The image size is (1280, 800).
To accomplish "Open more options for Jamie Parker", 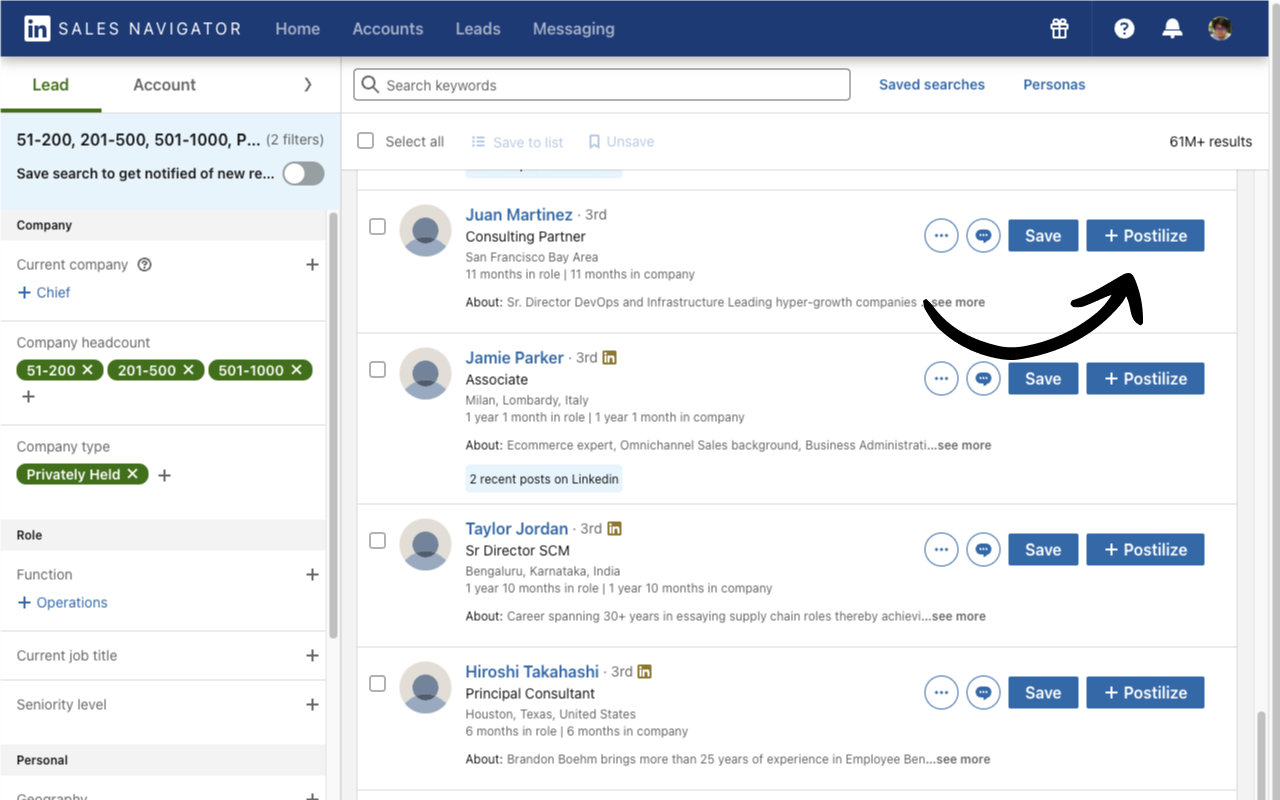I will click(941, 379).
